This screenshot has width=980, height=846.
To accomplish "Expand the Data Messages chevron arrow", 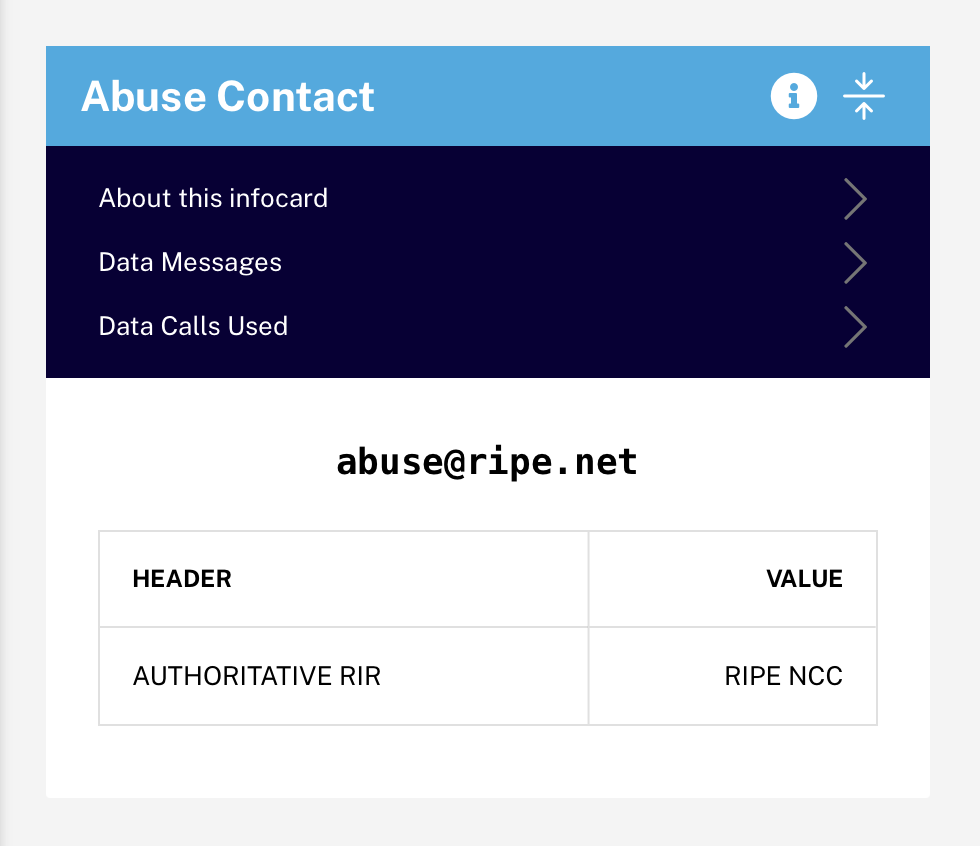I will point(855,263).
